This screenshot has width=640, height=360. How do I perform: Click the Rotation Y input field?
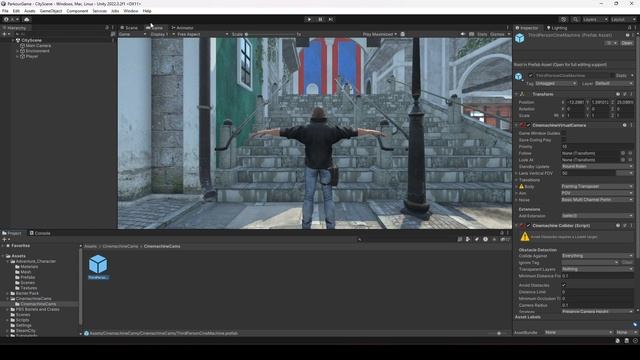point(601,109)
